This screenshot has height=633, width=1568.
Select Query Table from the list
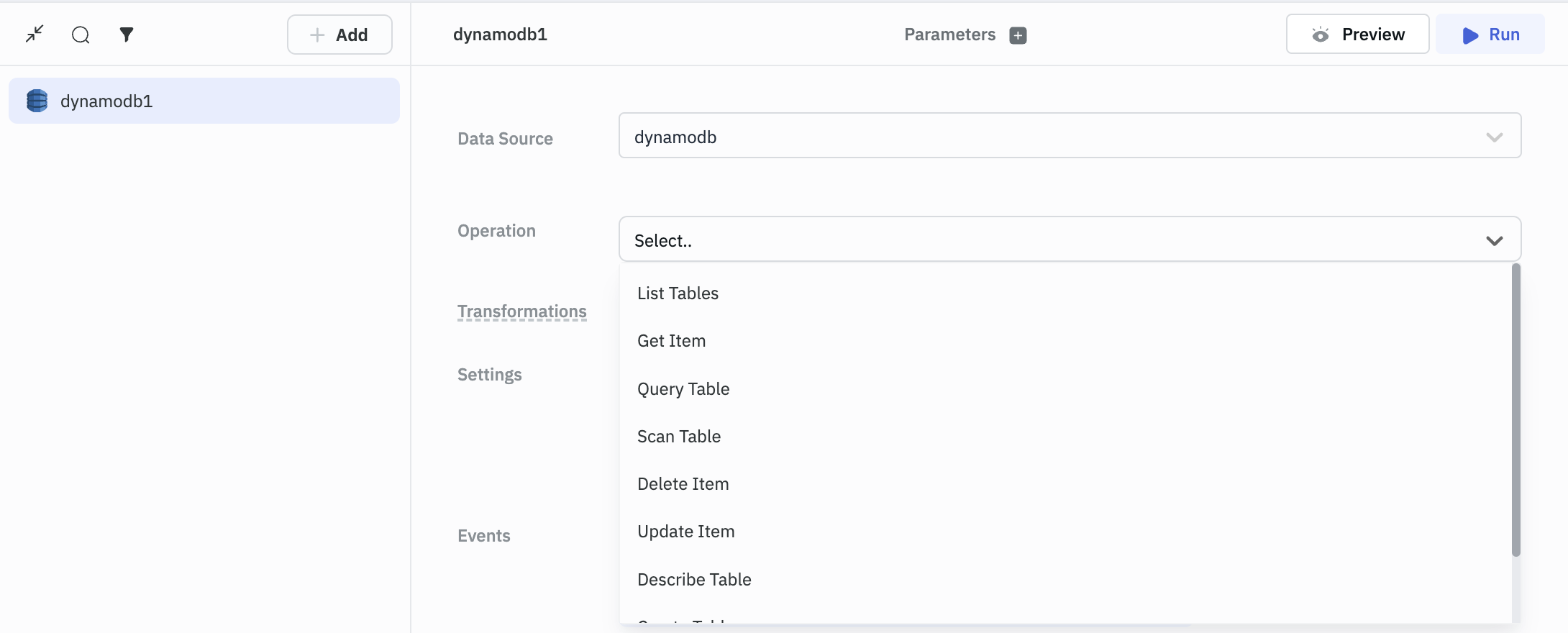tap(683, 389)
